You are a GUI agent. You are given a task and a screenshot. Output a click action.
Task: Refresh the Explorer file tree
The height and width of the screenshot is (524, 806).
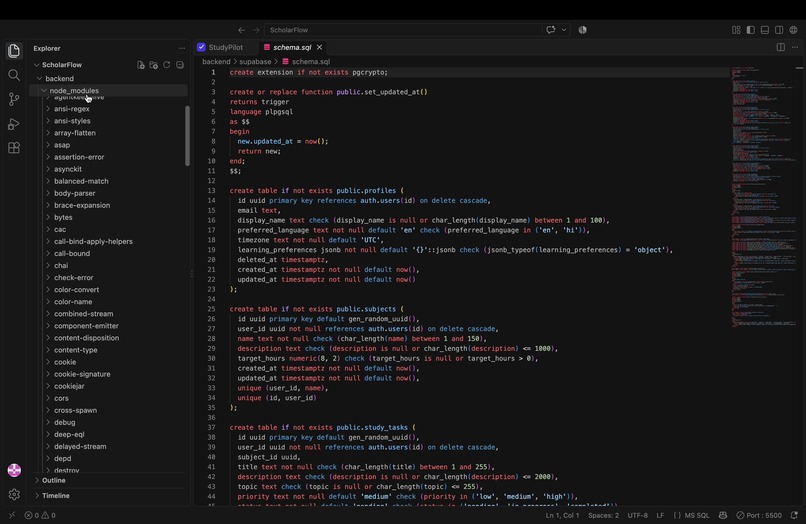pyautogui.click(x=167, y=65)
